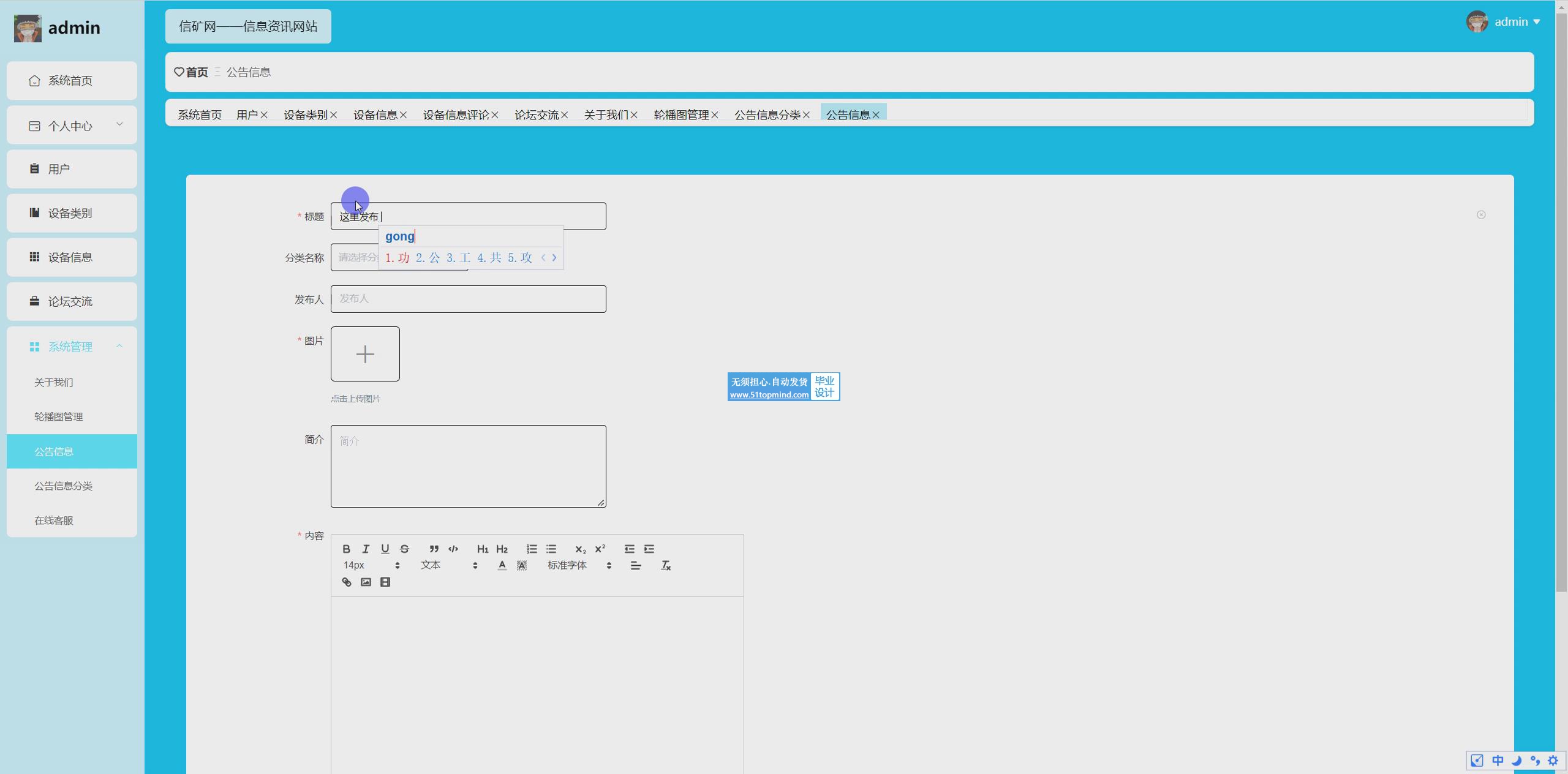
Task: Pick a text color with the A icon
Action: (502, 565)
